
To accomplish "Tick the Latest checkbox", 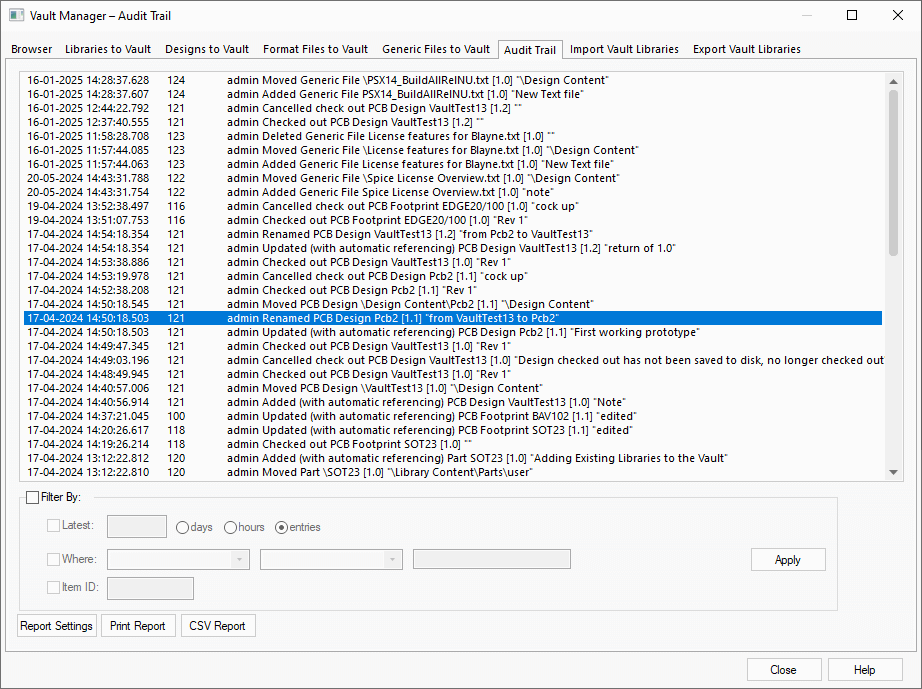I will pos(54,525).
